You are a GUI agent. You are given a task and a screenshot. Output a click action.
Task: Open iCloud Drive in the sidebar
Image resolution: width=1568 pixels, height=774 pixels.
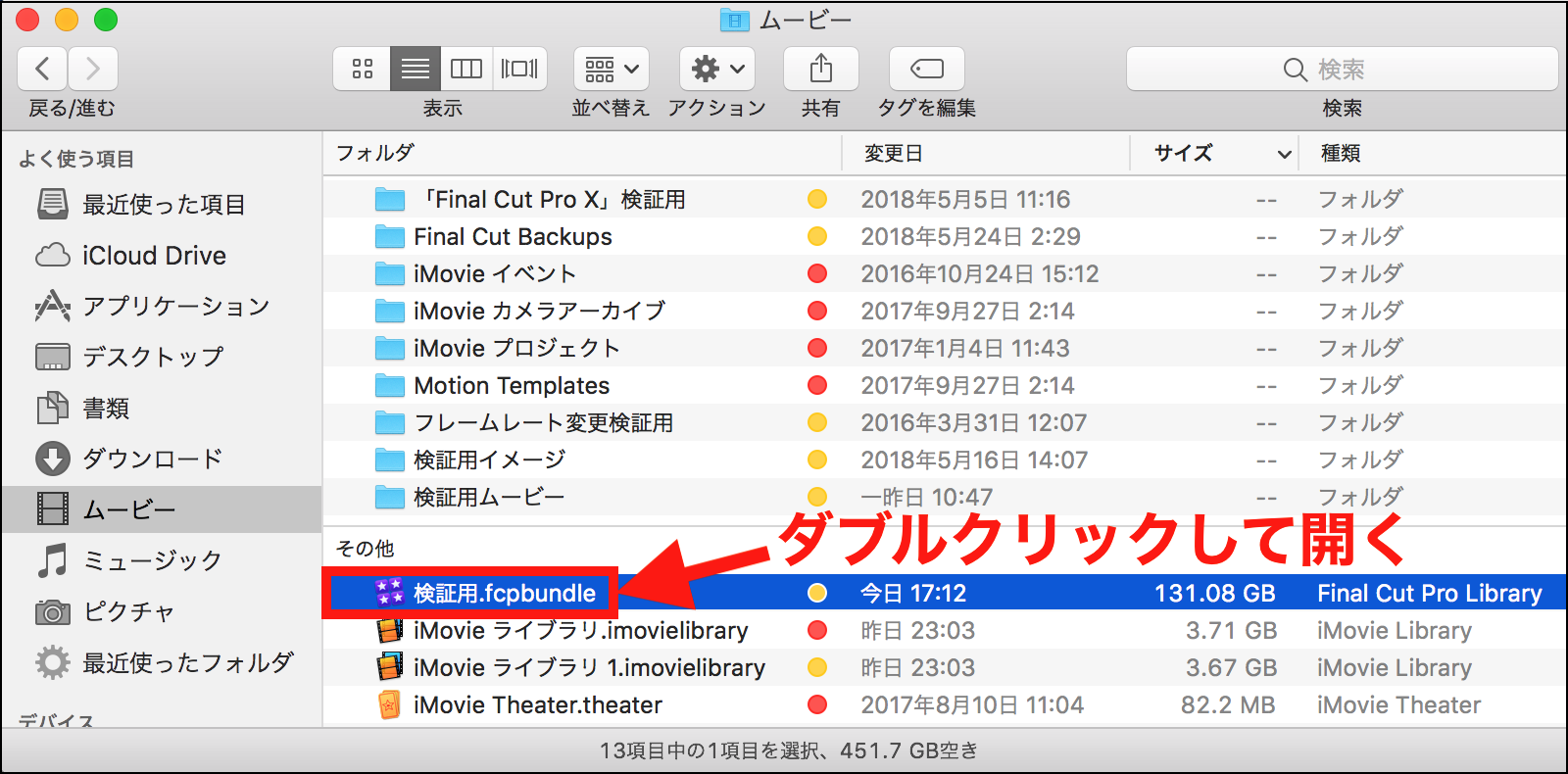[x=162, y=255]
